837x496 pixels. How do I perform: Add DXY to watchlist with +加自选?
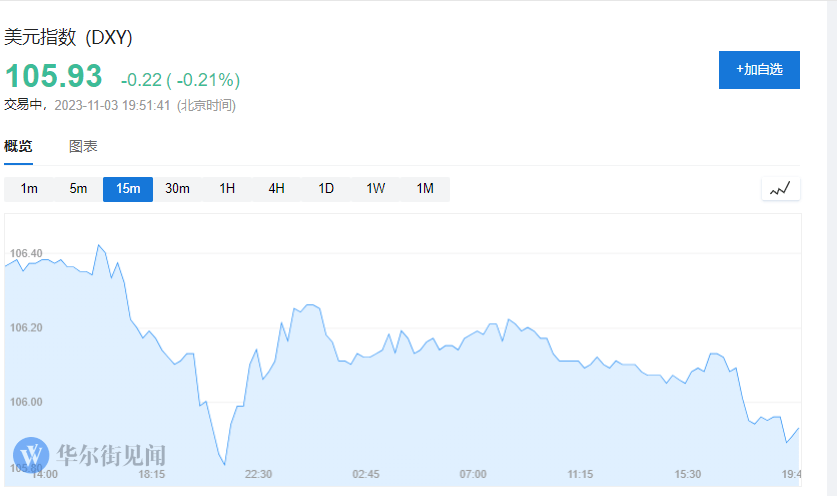click(x=759, y=70)
